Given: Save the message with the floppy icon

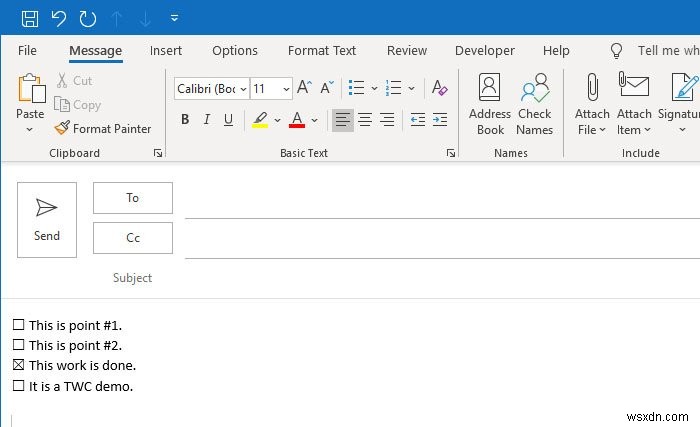Looking at the screenshot, I should tap(30, 18).
